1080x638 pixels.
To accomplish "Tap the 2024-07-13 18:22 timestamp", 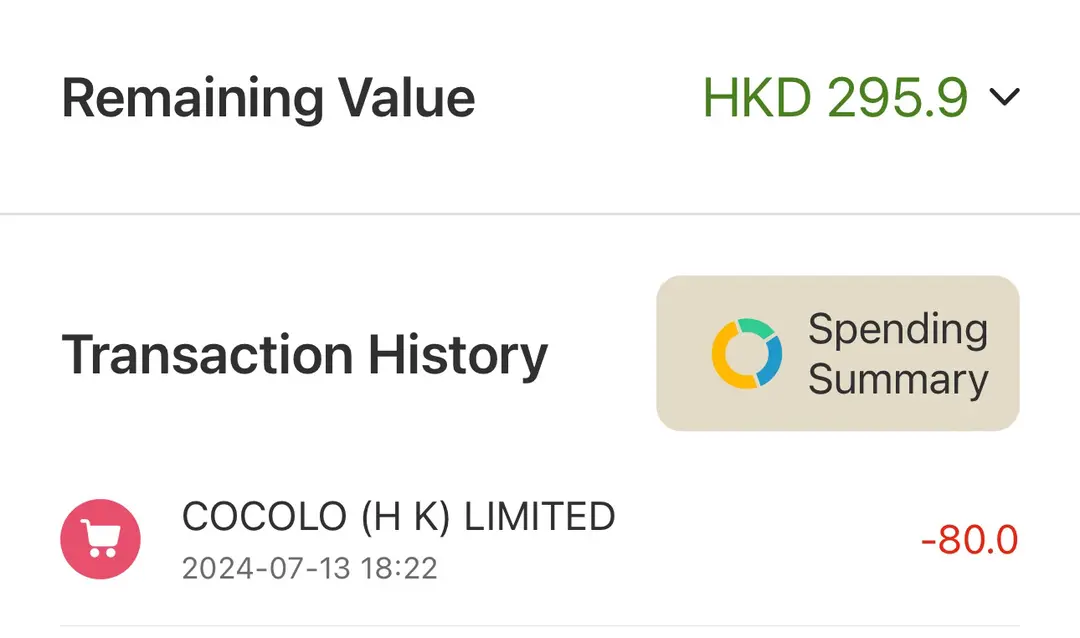I will (309, 568).
